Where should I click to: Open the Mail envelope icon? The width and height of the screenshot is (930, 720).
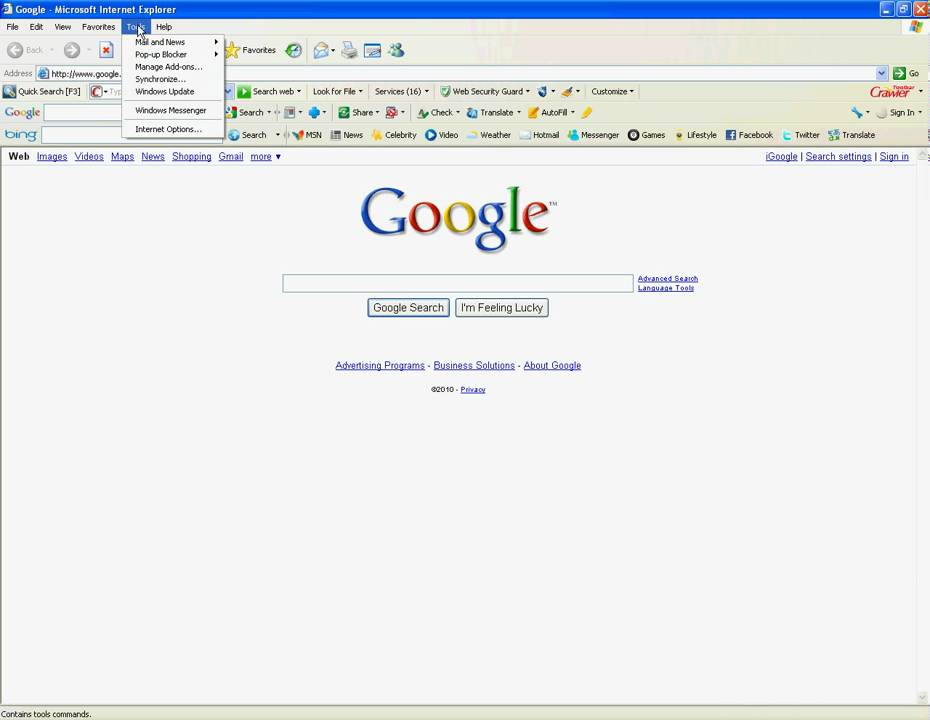pos(321,50)
